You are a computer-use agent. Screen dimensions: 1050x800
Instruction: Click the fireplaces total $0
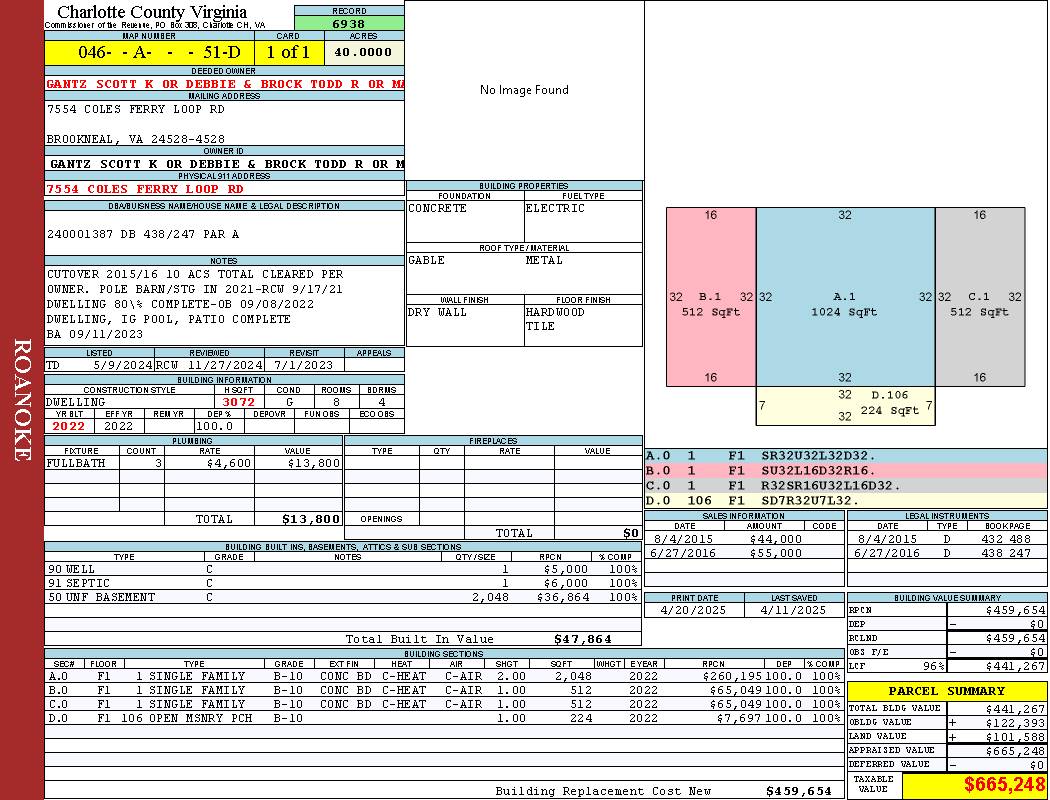pos(631,534)
